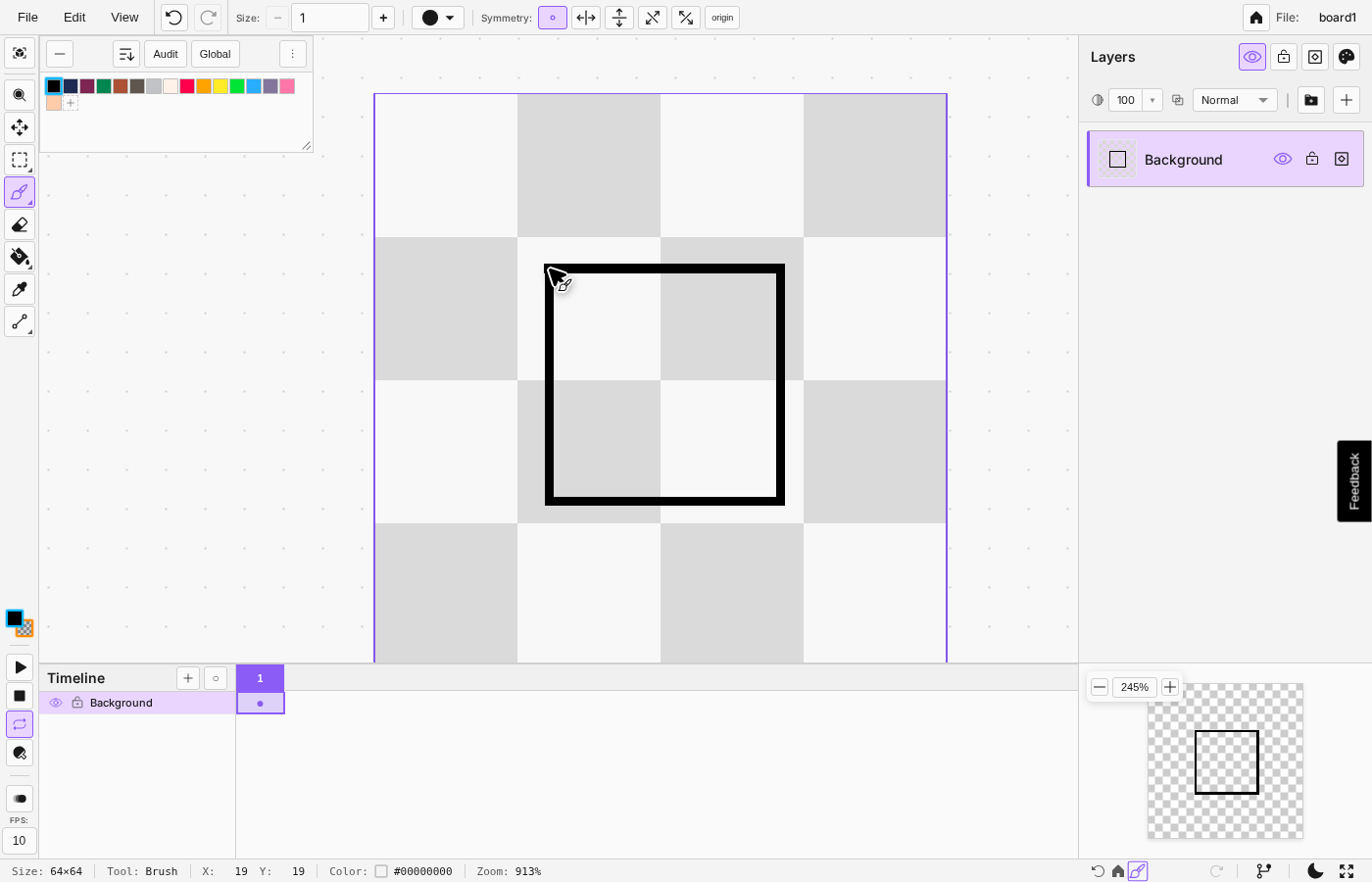
Task: Pick the bright green palette swatch
Action: tap(237, 86)
